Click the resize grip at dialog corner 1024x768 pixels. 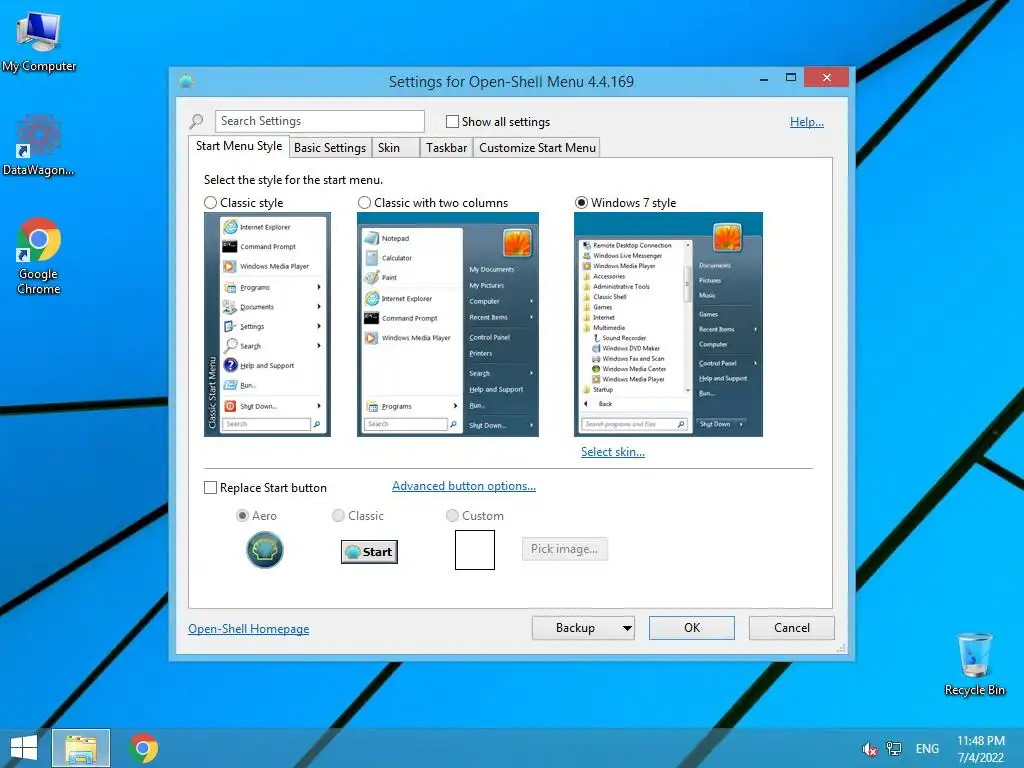click(x=841, y=648)
